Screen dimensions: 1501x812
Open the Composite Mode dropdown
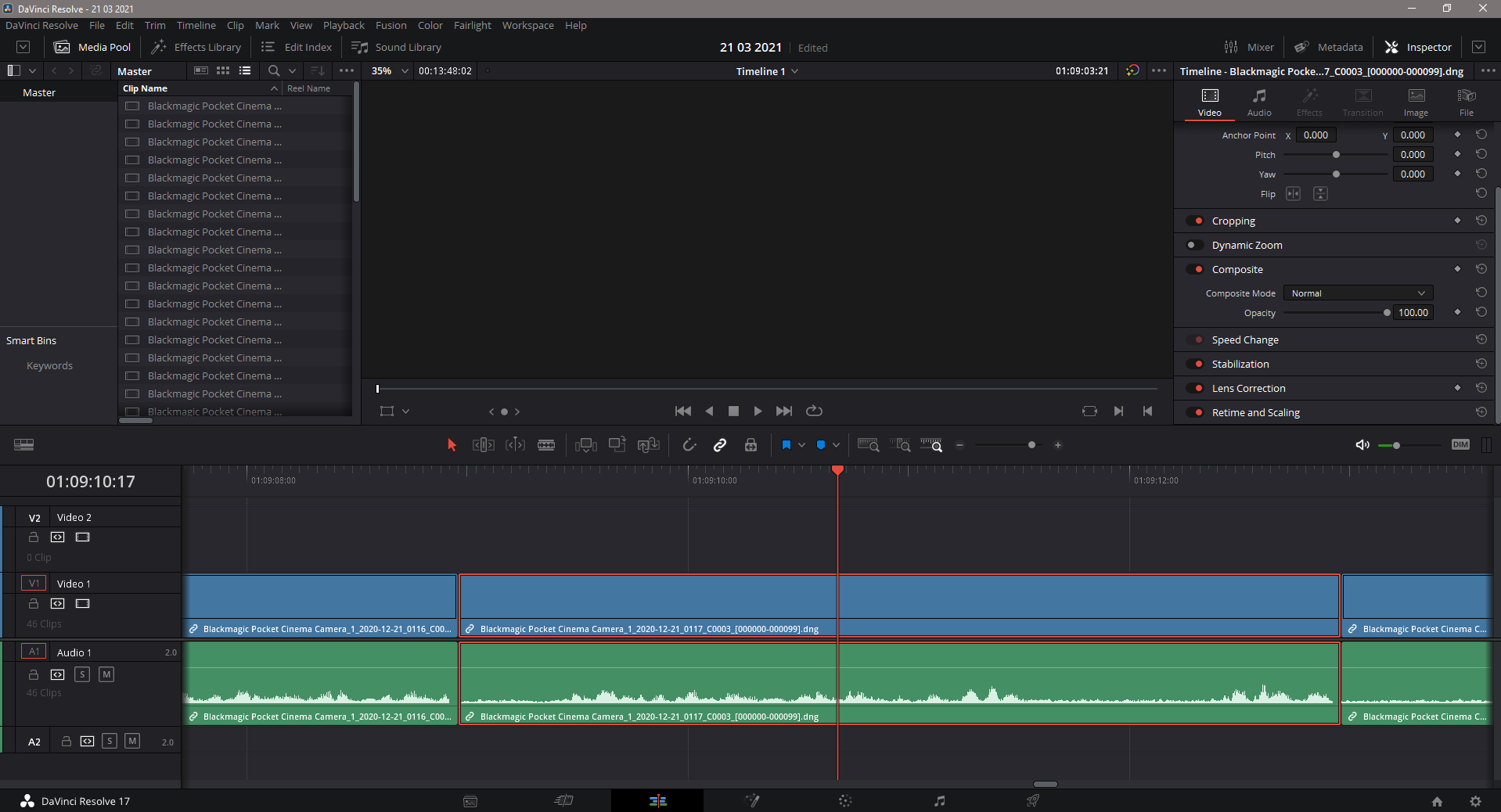(x=1358, y=293)
